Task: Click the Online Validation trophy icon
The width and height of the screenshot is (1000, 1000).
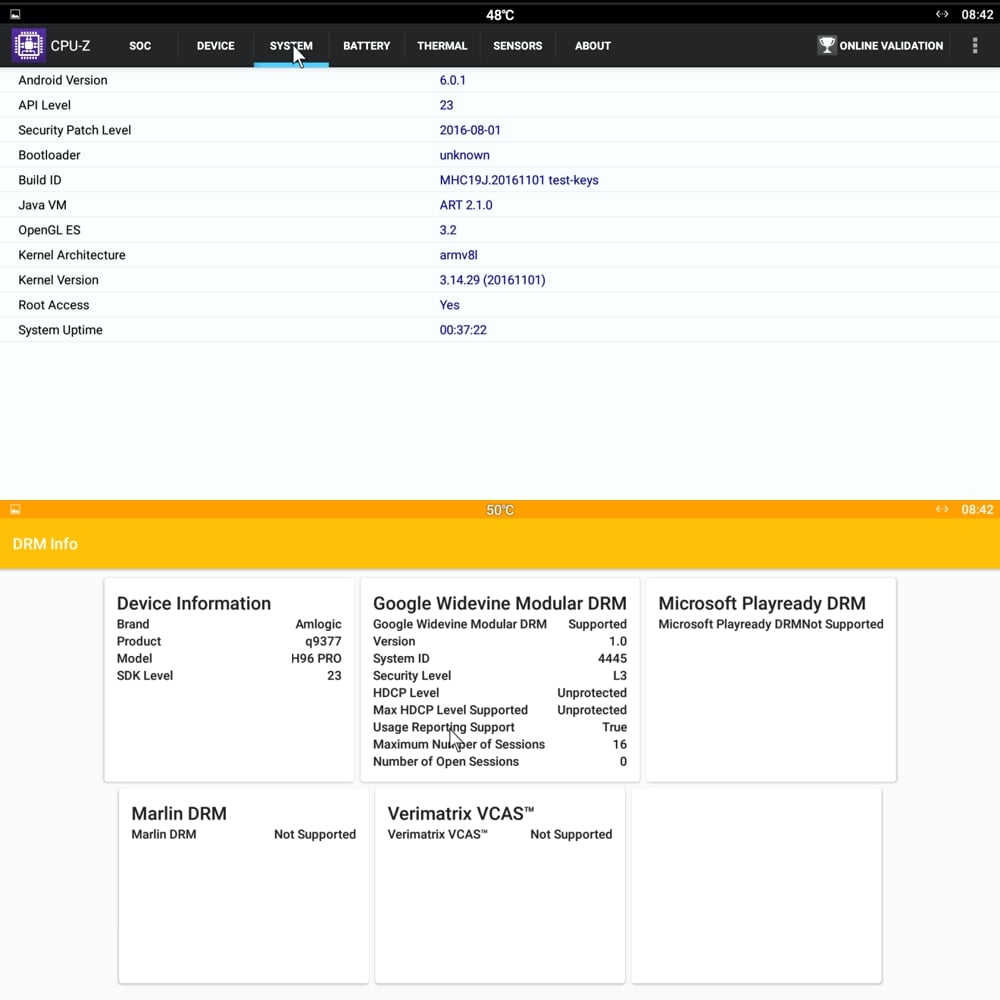Action: (827, 45)
